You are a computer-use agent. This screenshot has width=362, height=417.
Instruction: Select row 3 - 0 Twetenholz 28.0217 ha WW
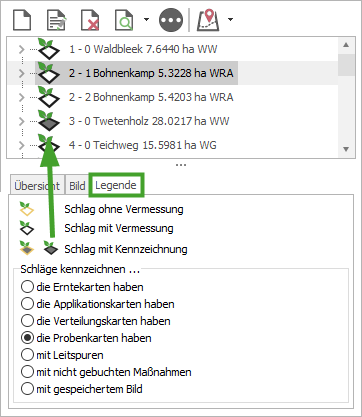(x=149, y=121)
